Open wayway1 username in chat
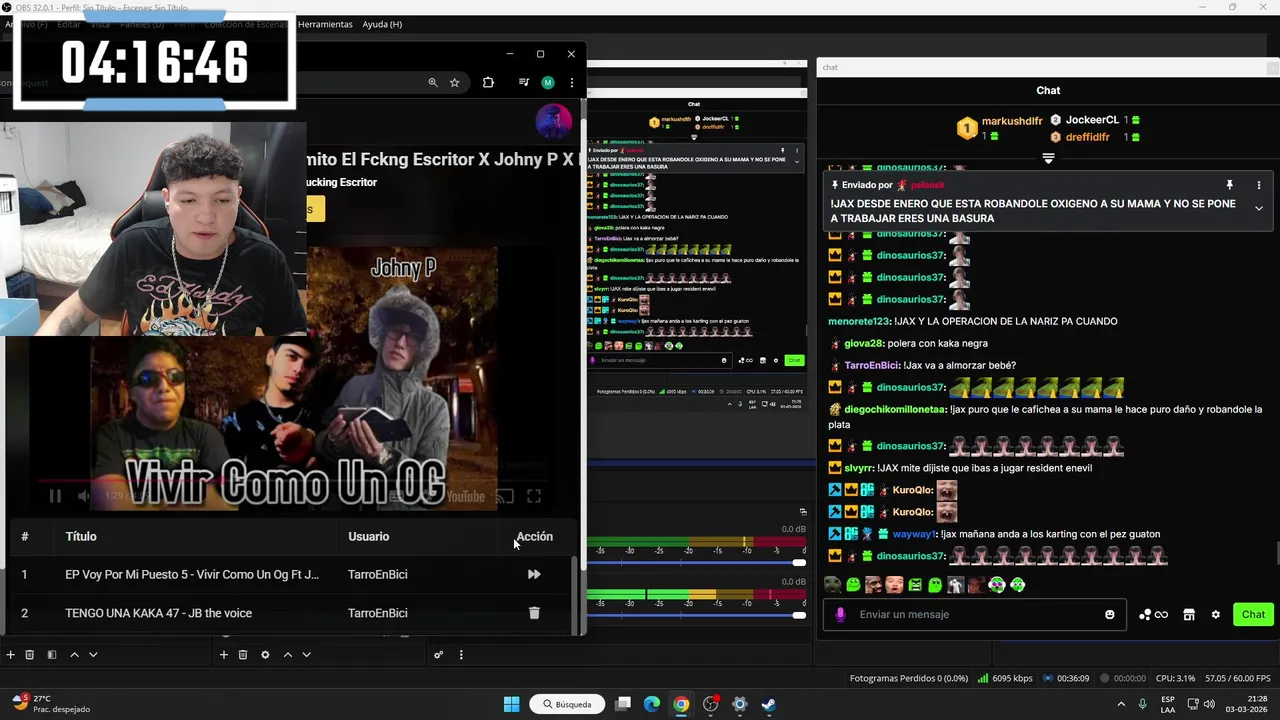Viewport: 1280px width, 720px height. tap(914, 534)
